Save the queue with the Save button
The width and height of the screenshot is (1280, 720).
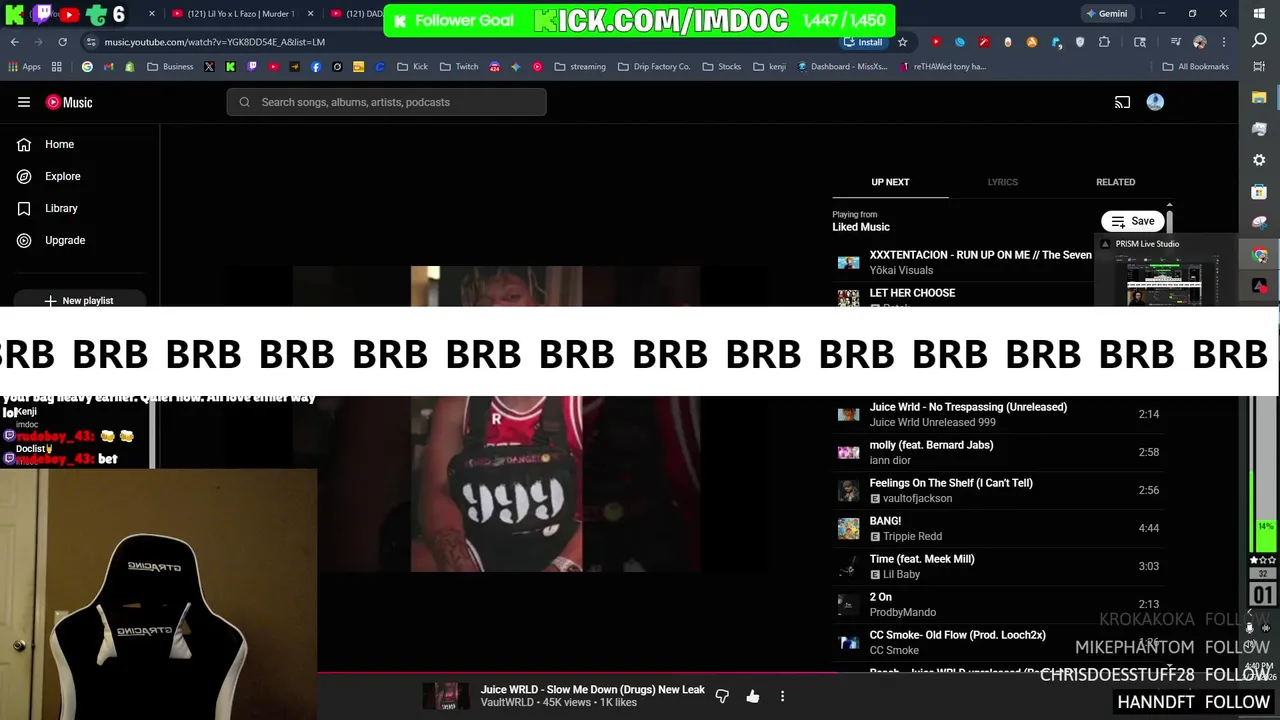click(1133, 221)
